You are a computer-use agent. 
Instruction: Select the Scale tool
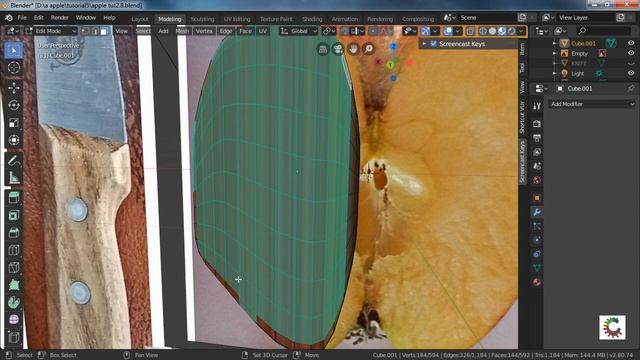click(x=14, y=122)
